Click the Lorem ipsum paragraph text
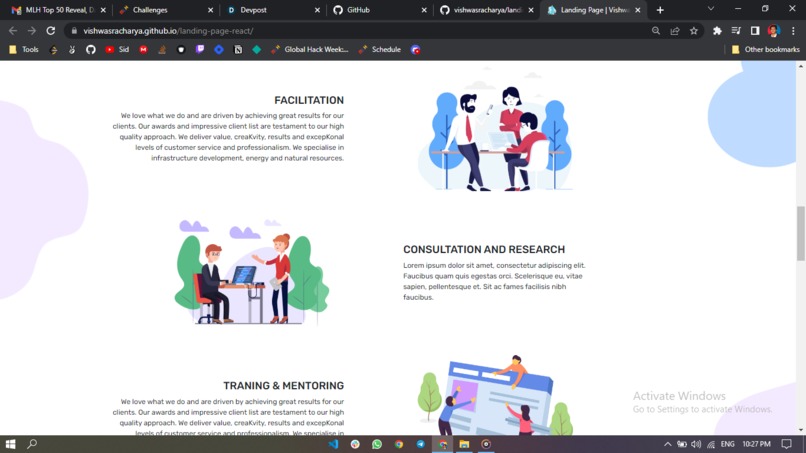The width and height of the screenshot is (806, 453). pos(494,281)
